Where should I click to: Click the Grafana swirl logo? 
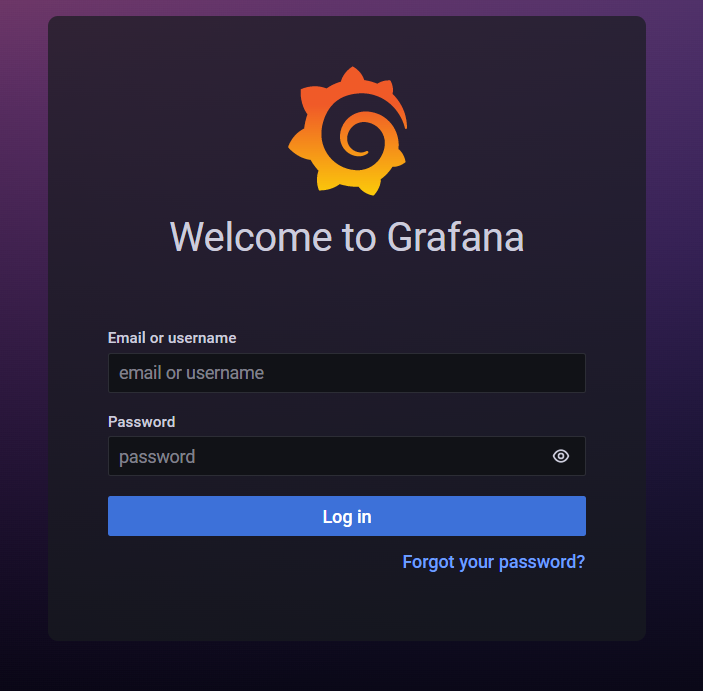(347, 131)
